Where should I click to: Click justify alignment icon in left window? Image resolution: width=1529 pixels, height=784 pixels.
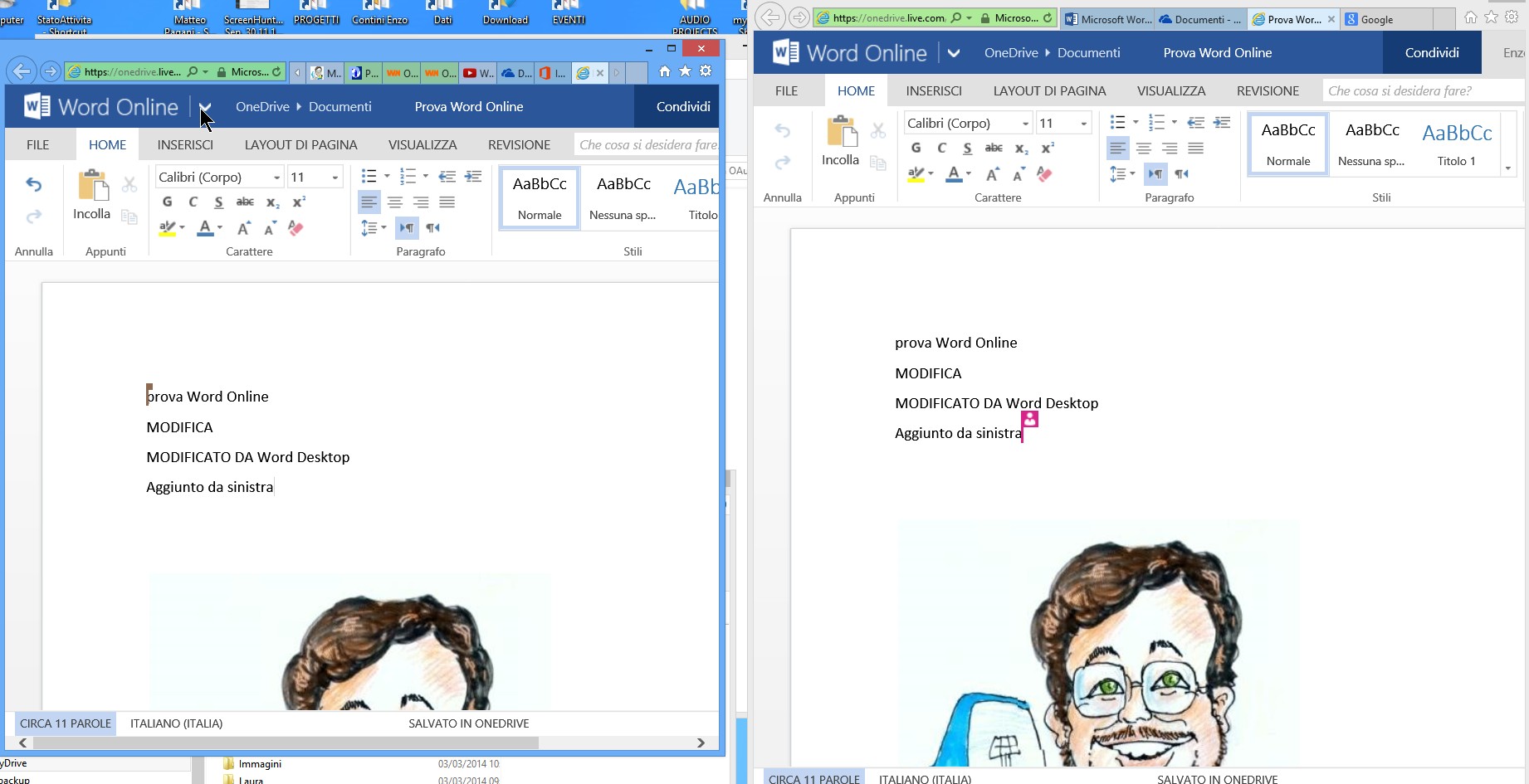pyautogui.click(x=447, y=202)
